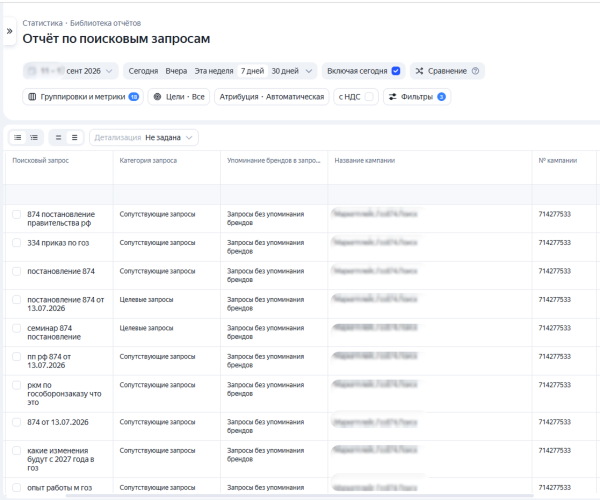The width and height of the screenshot is (600, 500).
Task: Click campaign number in постановление 874 row
Action: (554, 271)
